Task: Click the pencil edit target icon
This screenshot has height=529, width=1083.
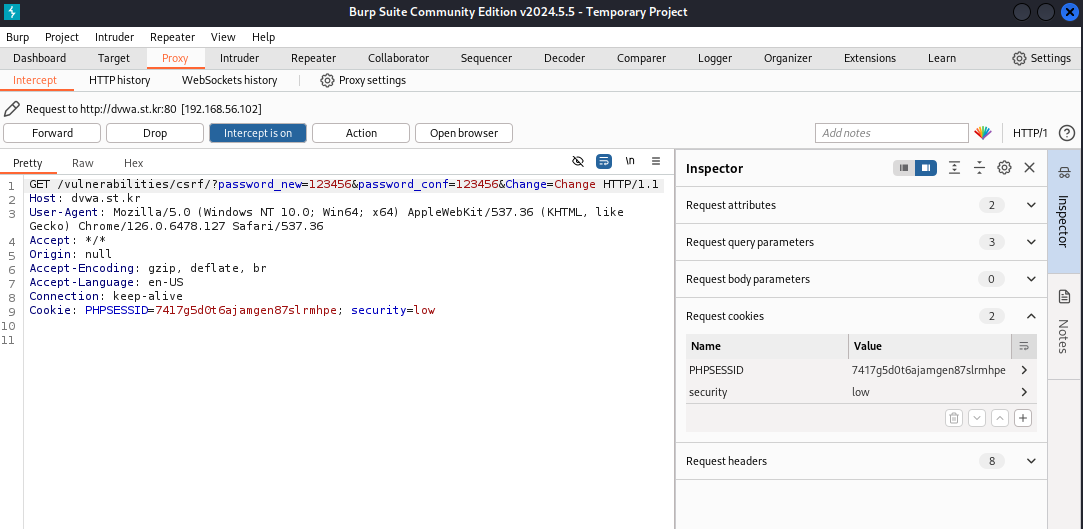Action: click(x=12, y=109)
